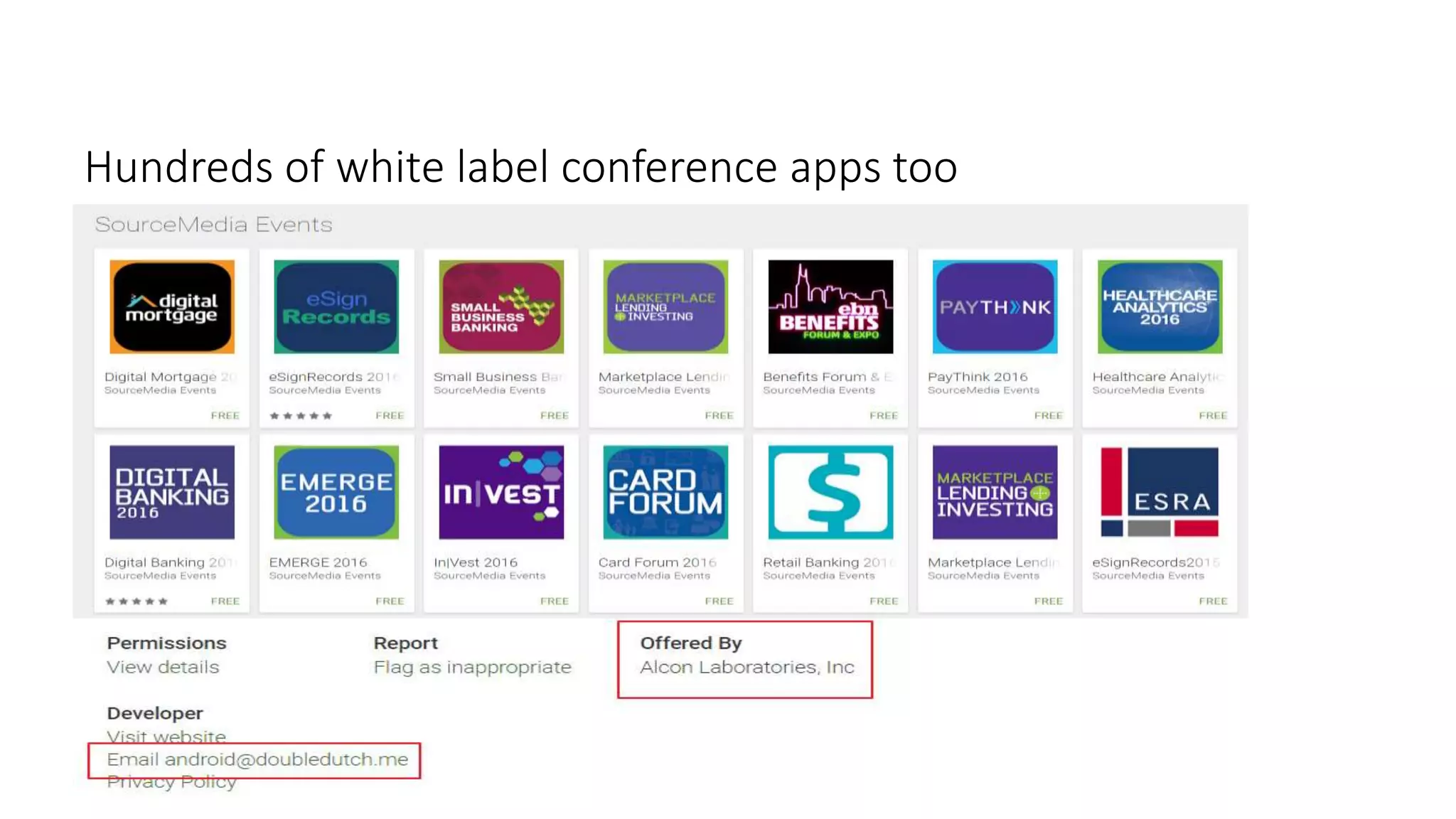
Task: Select the Small Business Banking icon
Action: click(501, 306)
